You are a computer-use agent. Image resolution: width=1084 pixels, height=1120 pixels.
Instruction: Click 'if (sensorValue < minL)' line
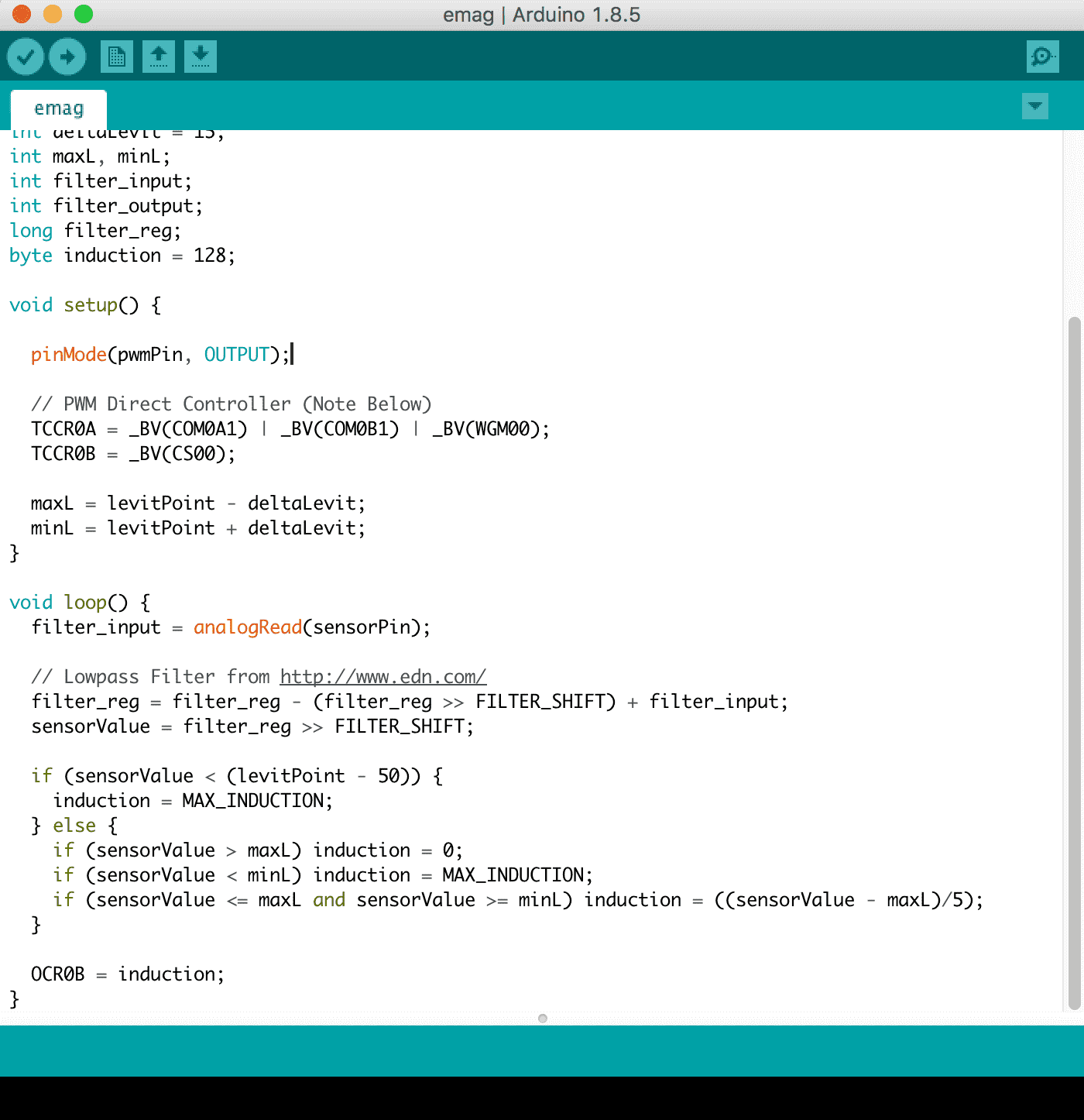click(323, 875)
